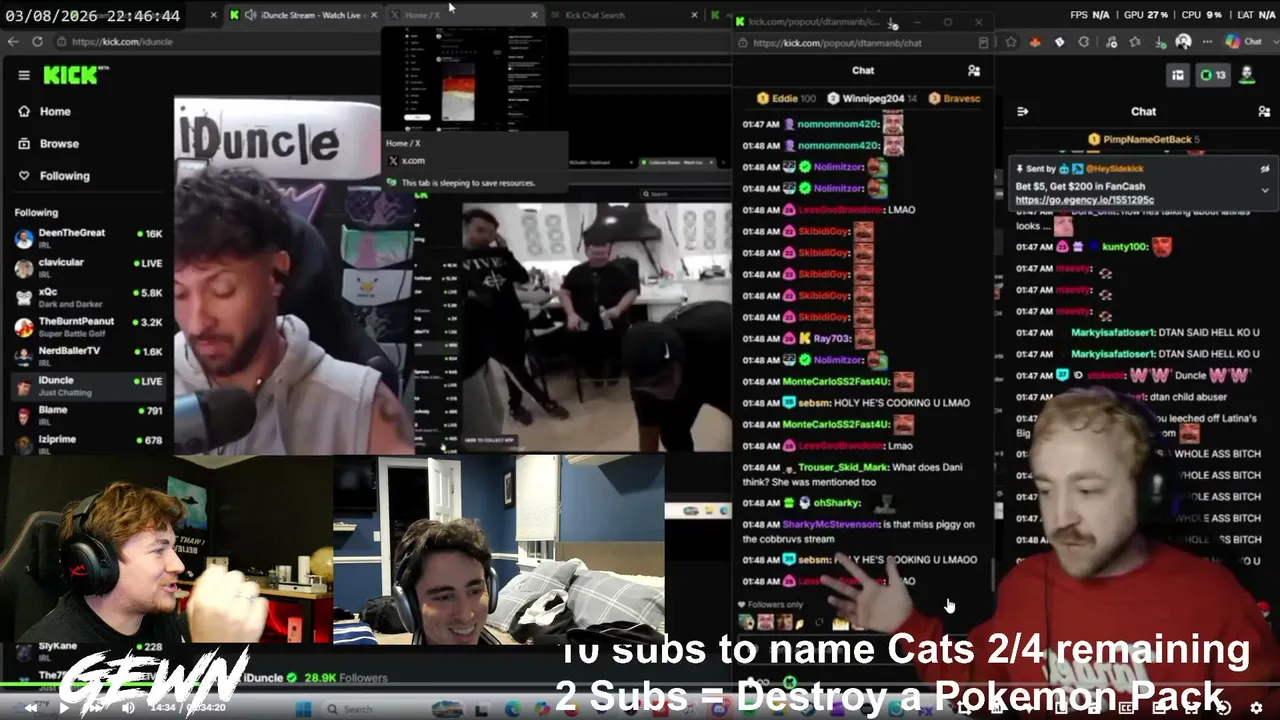Open go.egency.io link in pinned message
Viewport: 1280px width, 720px height.
[1084, 200]
